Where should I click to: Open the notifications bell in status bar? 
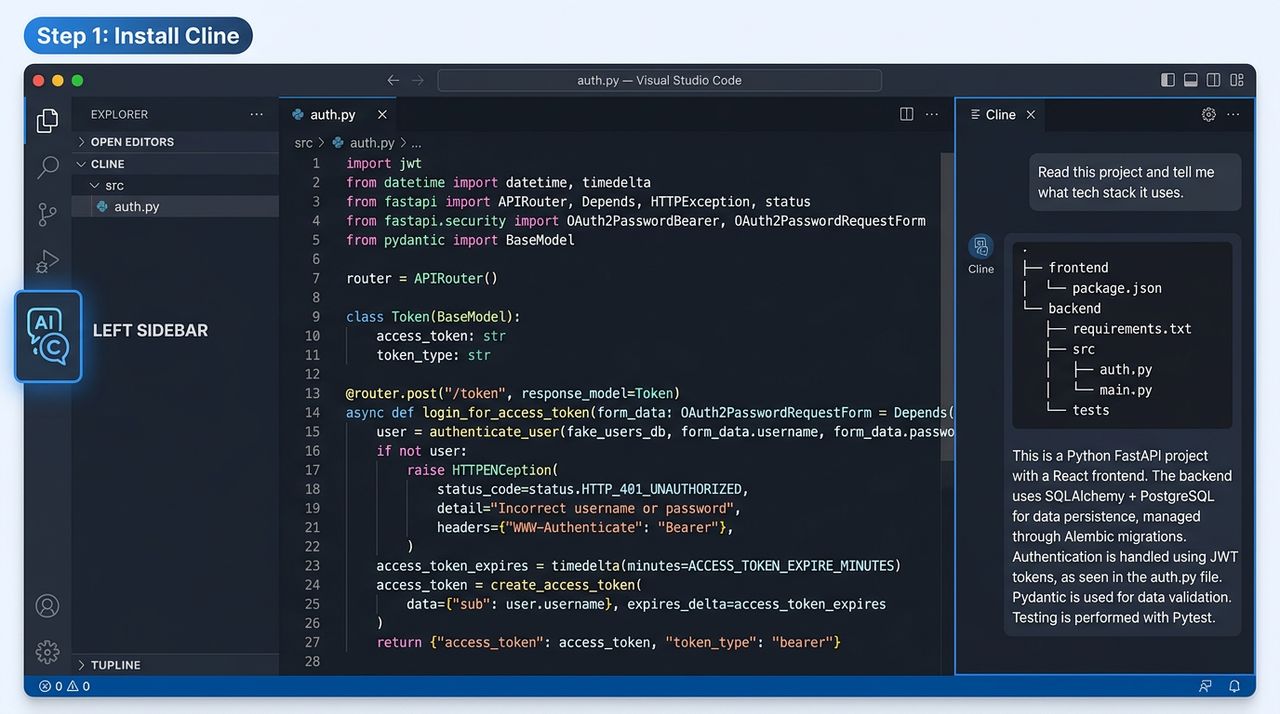[x=1235, y=686]
